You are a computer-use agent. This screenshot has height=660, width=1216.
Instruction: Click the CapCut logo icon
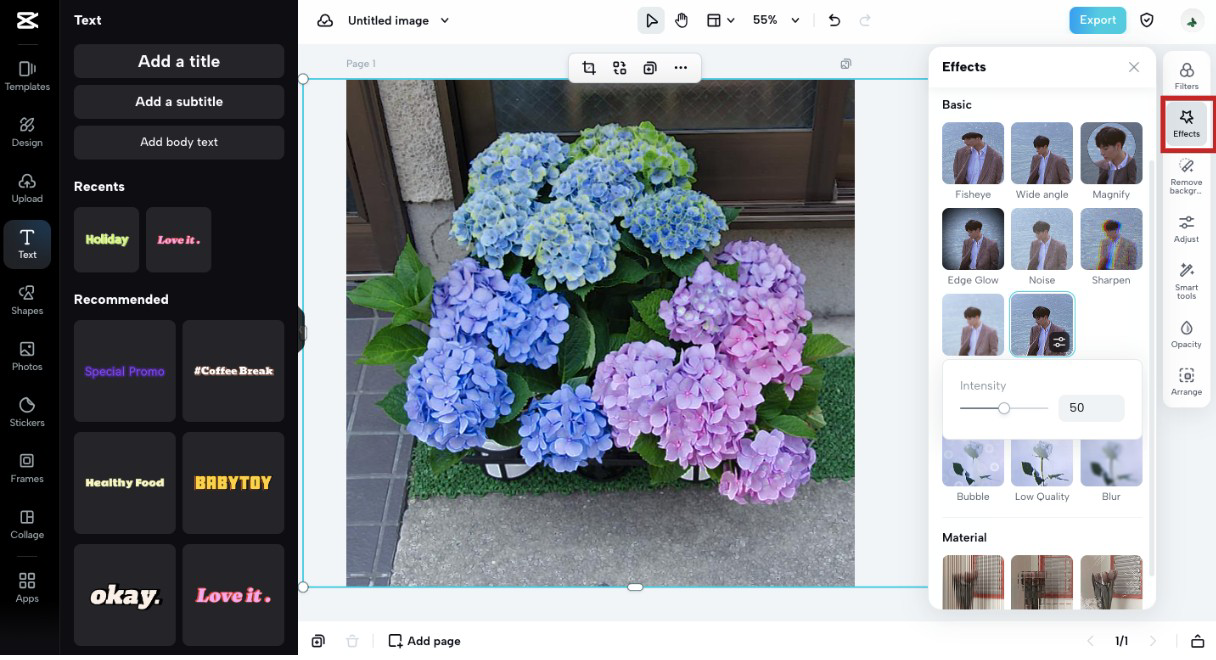coord(27,20)
